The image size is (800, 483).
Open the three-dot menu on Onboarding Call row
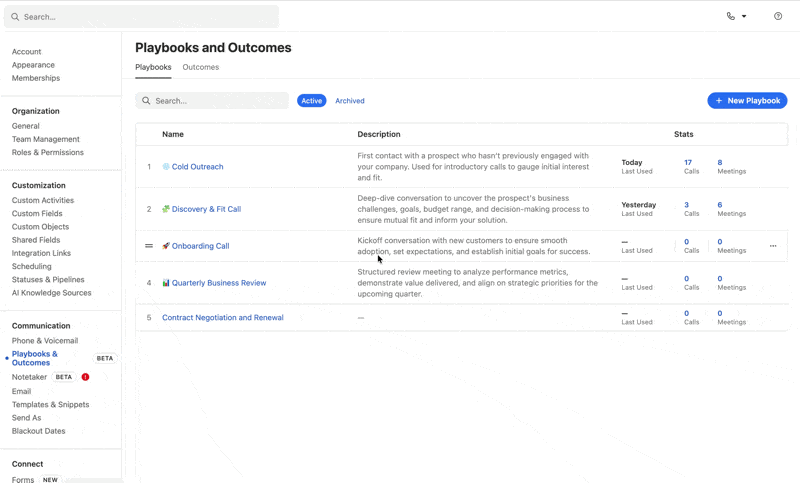(773, 246)
